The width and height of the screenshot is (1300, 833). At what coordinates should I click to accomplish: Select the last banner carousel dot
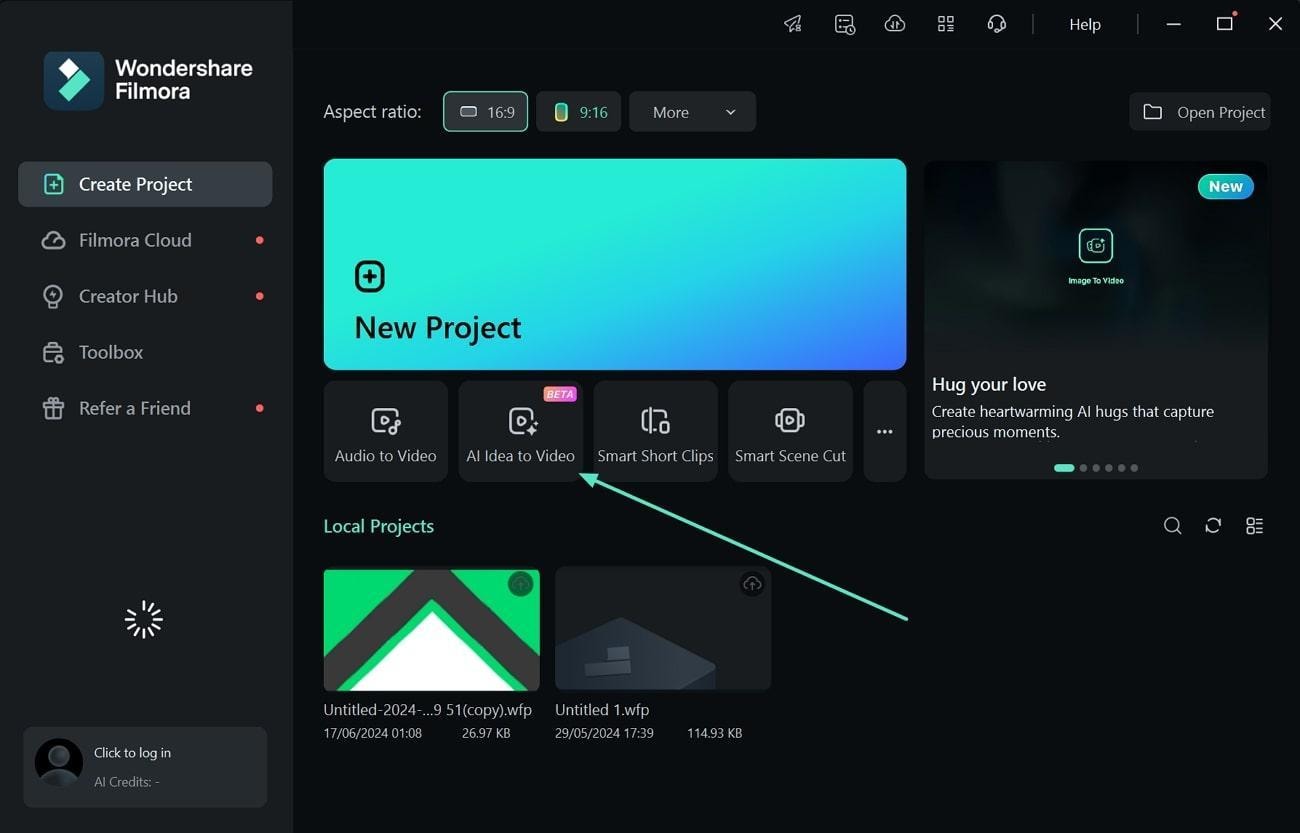[x=1134, y=468]
